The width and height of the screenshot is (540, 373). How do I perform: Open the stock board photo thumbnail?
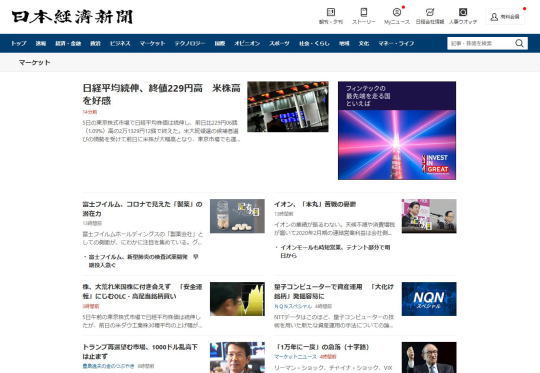pyautogui.click(x=288, y=107)
